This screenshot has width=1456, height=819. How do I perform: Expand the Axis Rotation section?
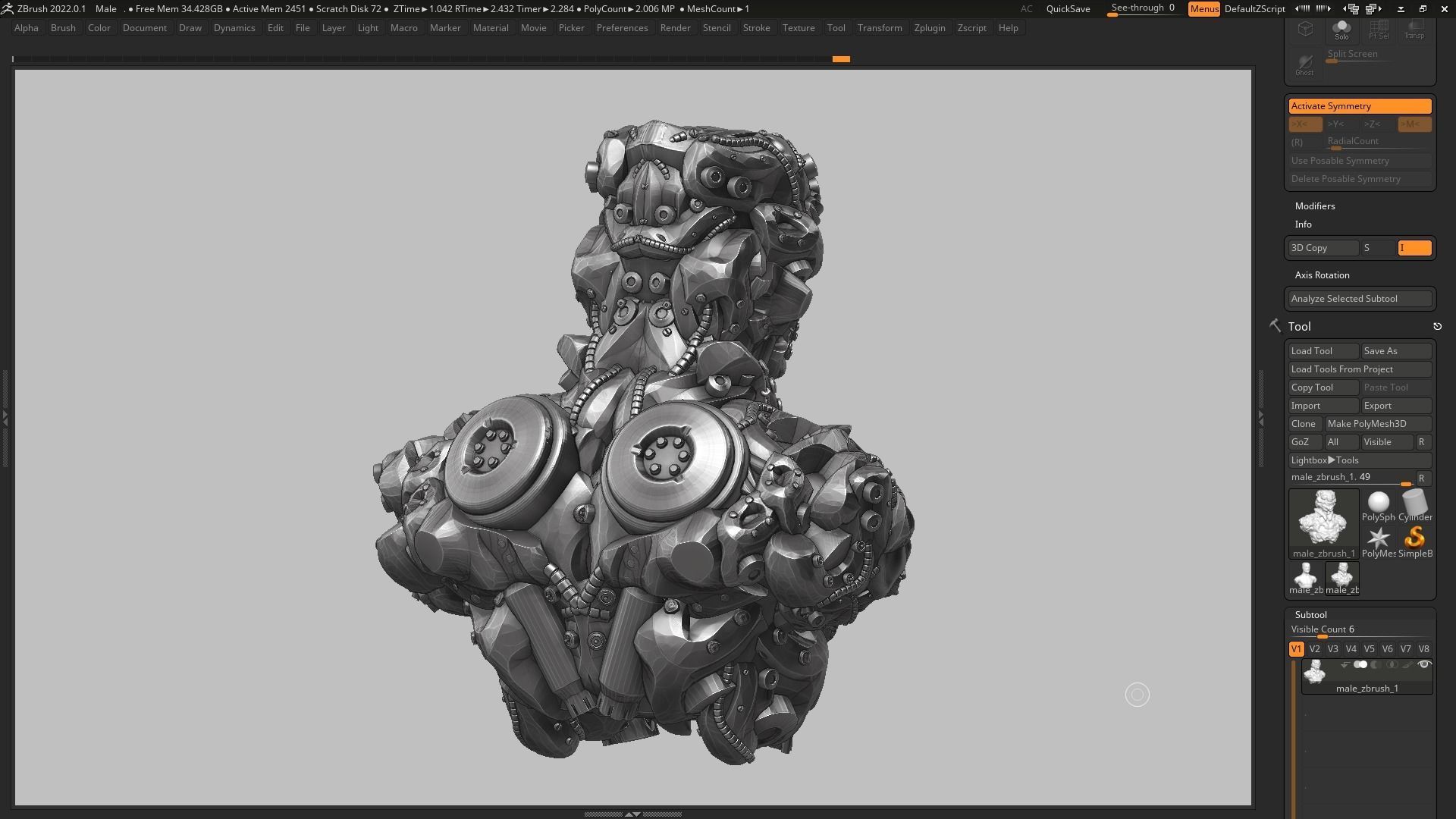pos(1322,275)
